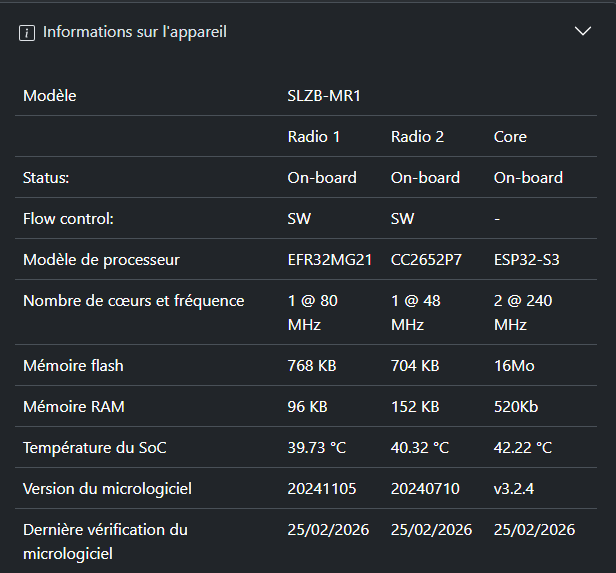
Task: Click the 520Kb Core RAM value
Action: tap(516, 407)
